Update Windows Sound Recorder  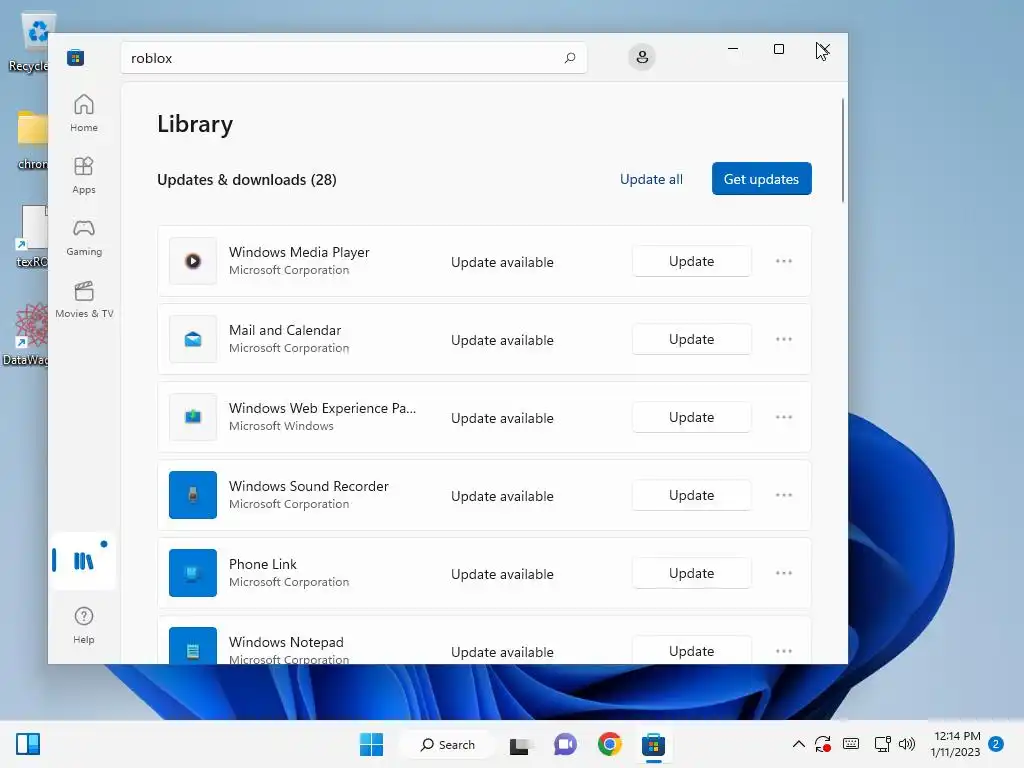pyautogui.click(x=691, y=495)
